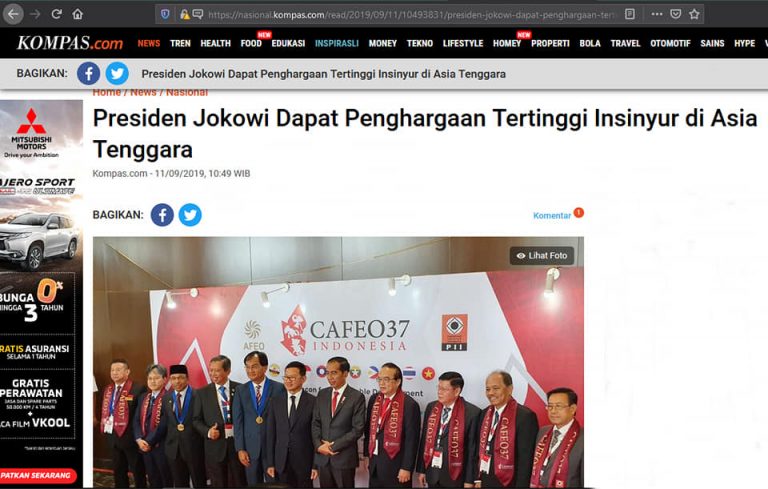Reload the page with refresh icon

click(56, 14)
